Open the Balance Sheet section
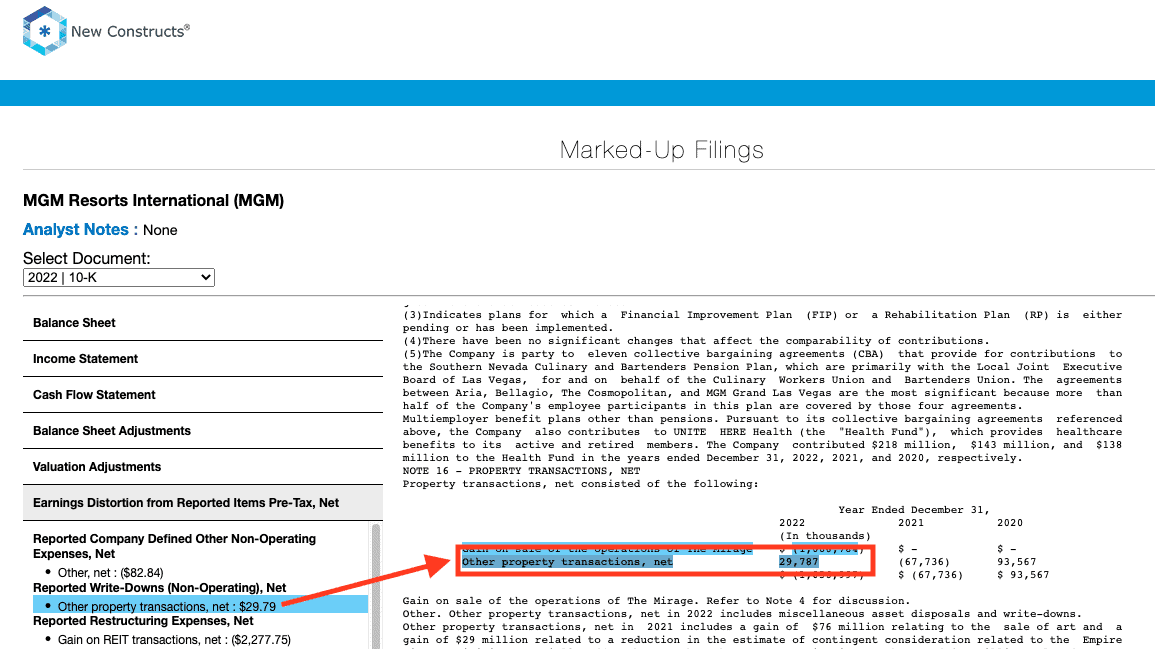This screenshot has height=649, width=1155. (203, 323)
